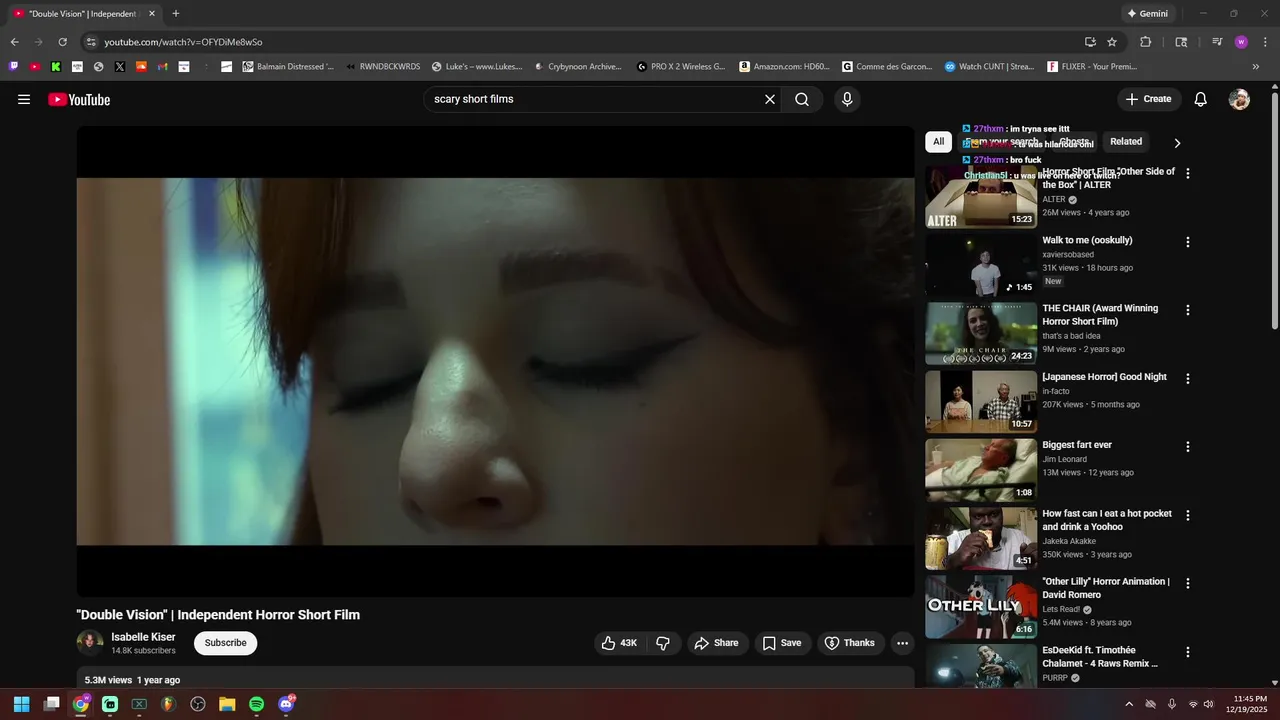
Task: Share the Double Vision video
Action: 717,643
